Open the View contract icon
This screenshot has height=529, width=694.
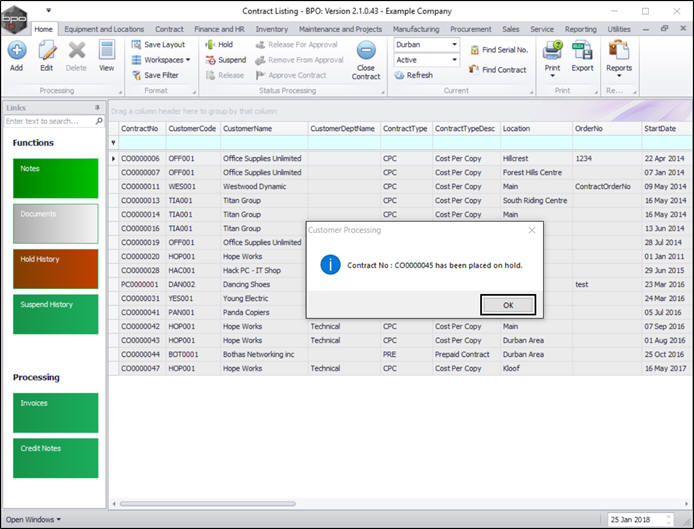tap(106, 50)
